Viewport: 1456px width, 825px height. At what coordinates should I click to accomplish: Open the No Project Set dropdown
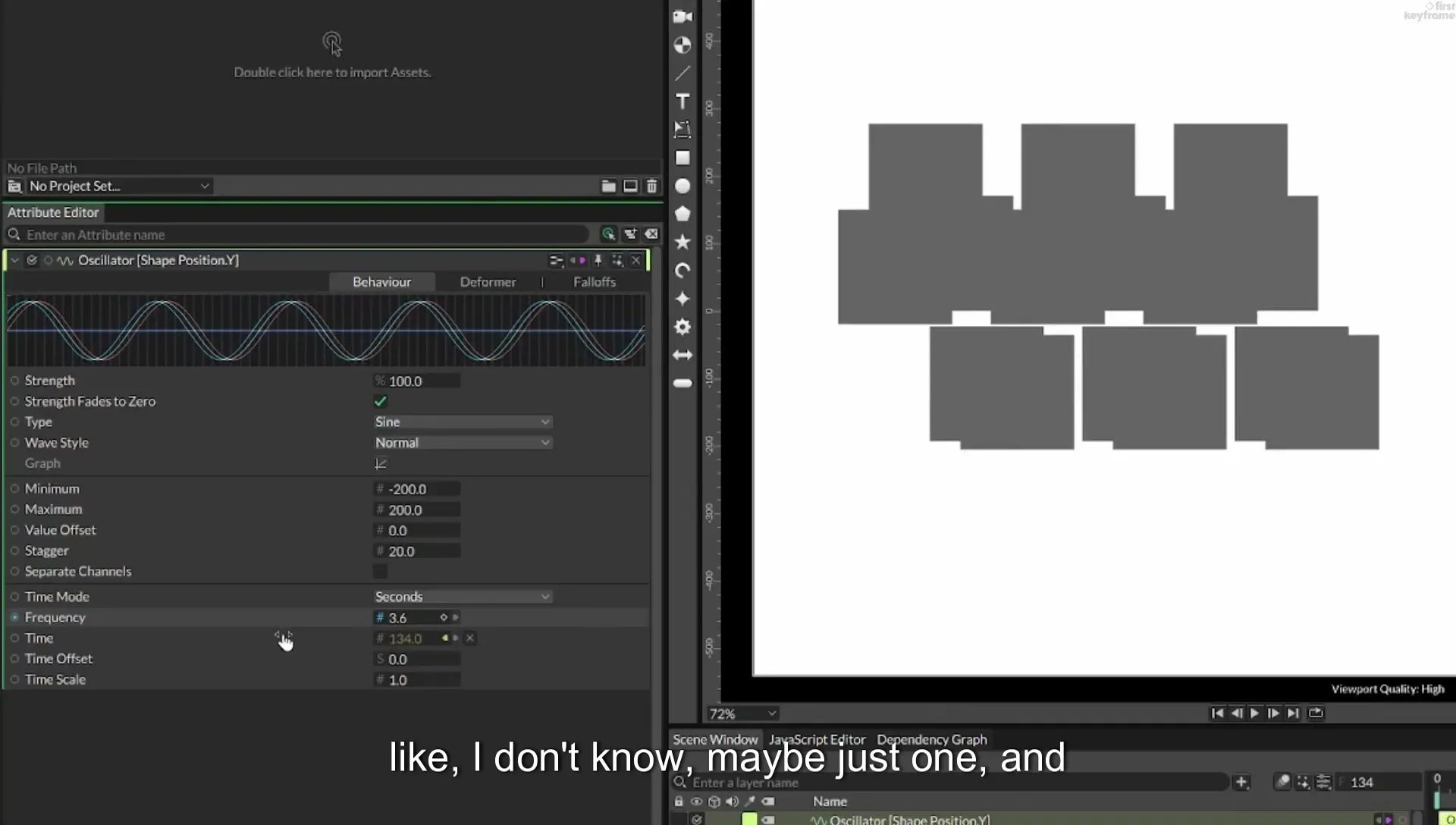(x=118, y=186)
